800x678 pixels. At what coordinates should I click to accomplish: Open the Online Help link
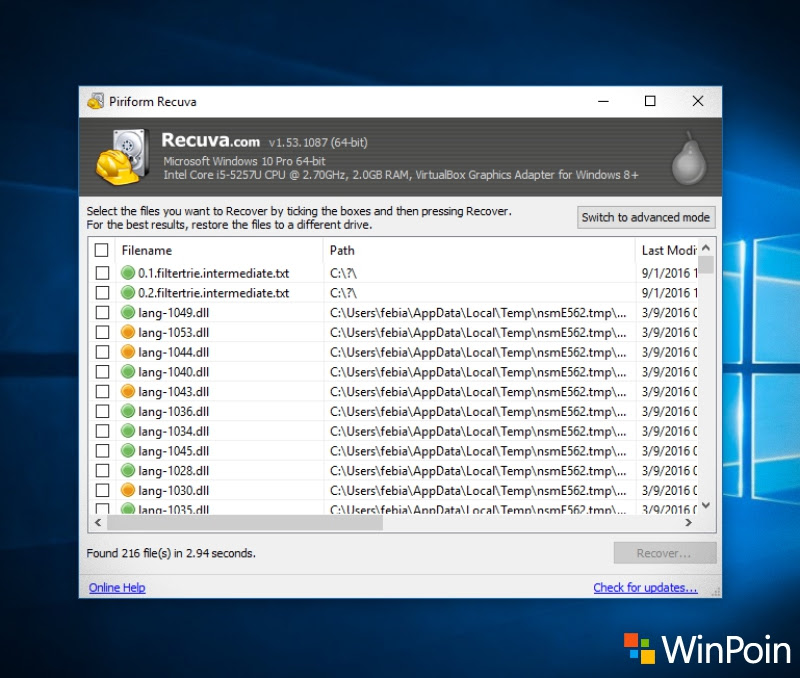point(117,588)
